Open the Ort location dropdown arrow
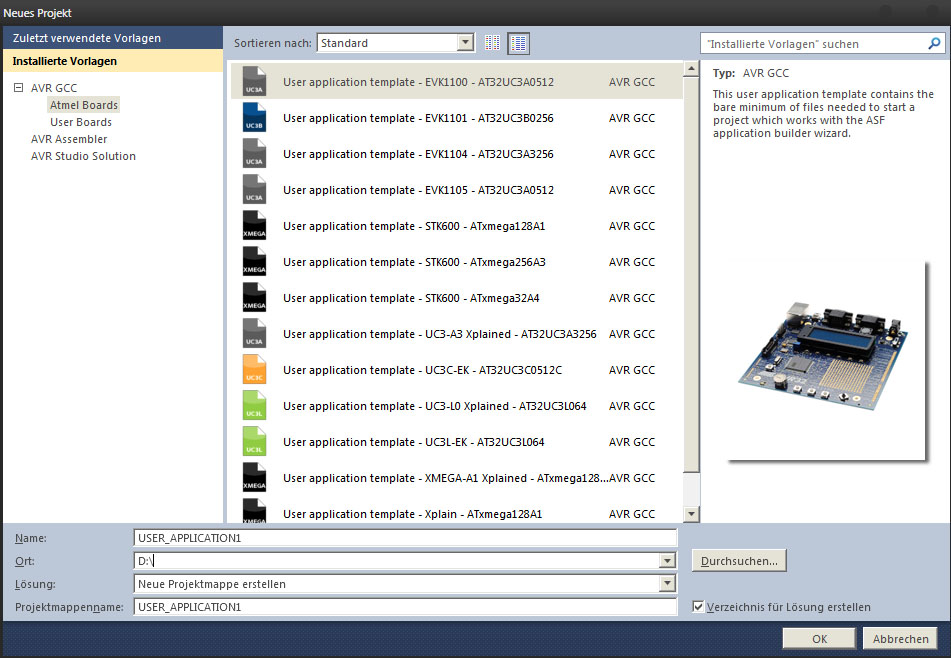 [667, 560]
